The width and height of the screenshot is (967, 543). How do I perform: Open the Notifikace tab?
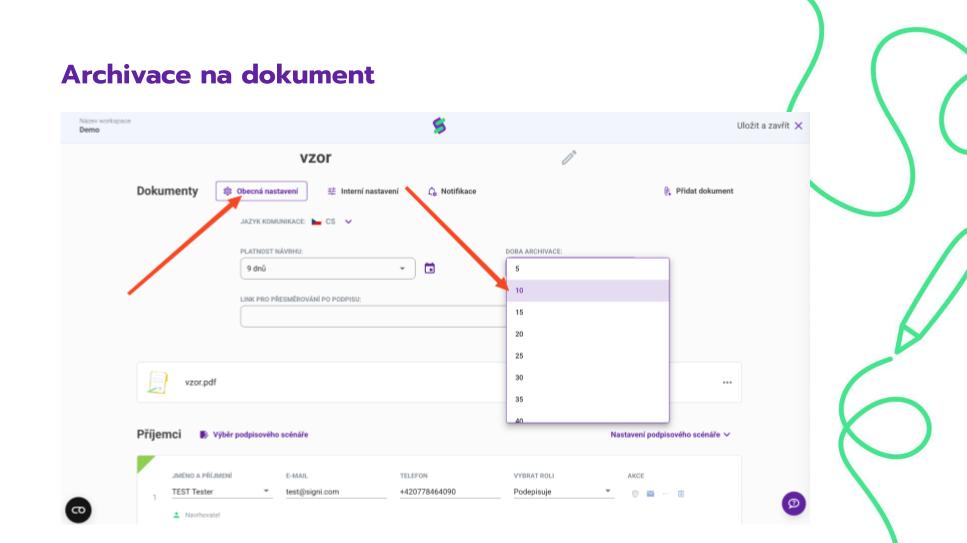click(x=452, y=191)
